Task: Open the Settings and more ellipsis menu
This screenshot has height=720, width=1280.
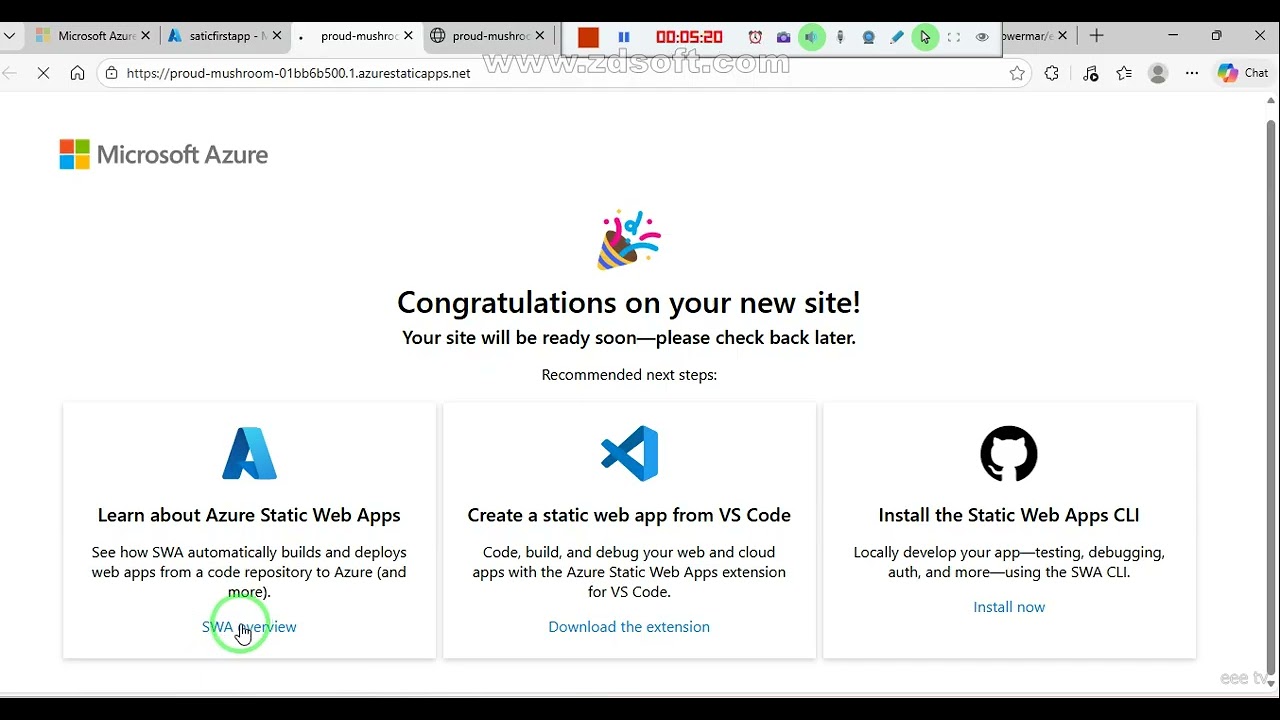Action: 1192,73
